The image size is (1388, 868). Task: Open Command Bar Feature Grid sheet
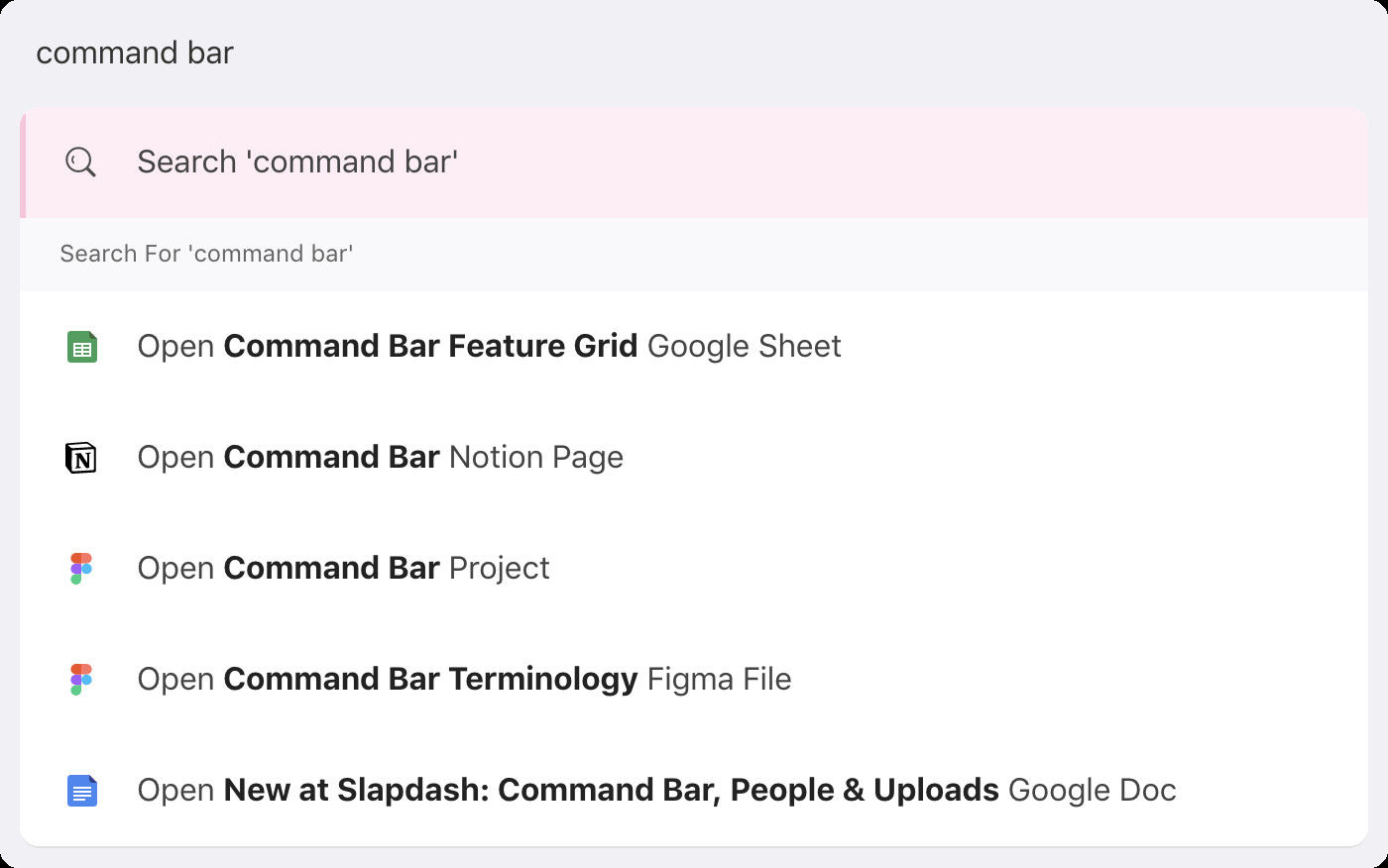[x=694, y=347]
